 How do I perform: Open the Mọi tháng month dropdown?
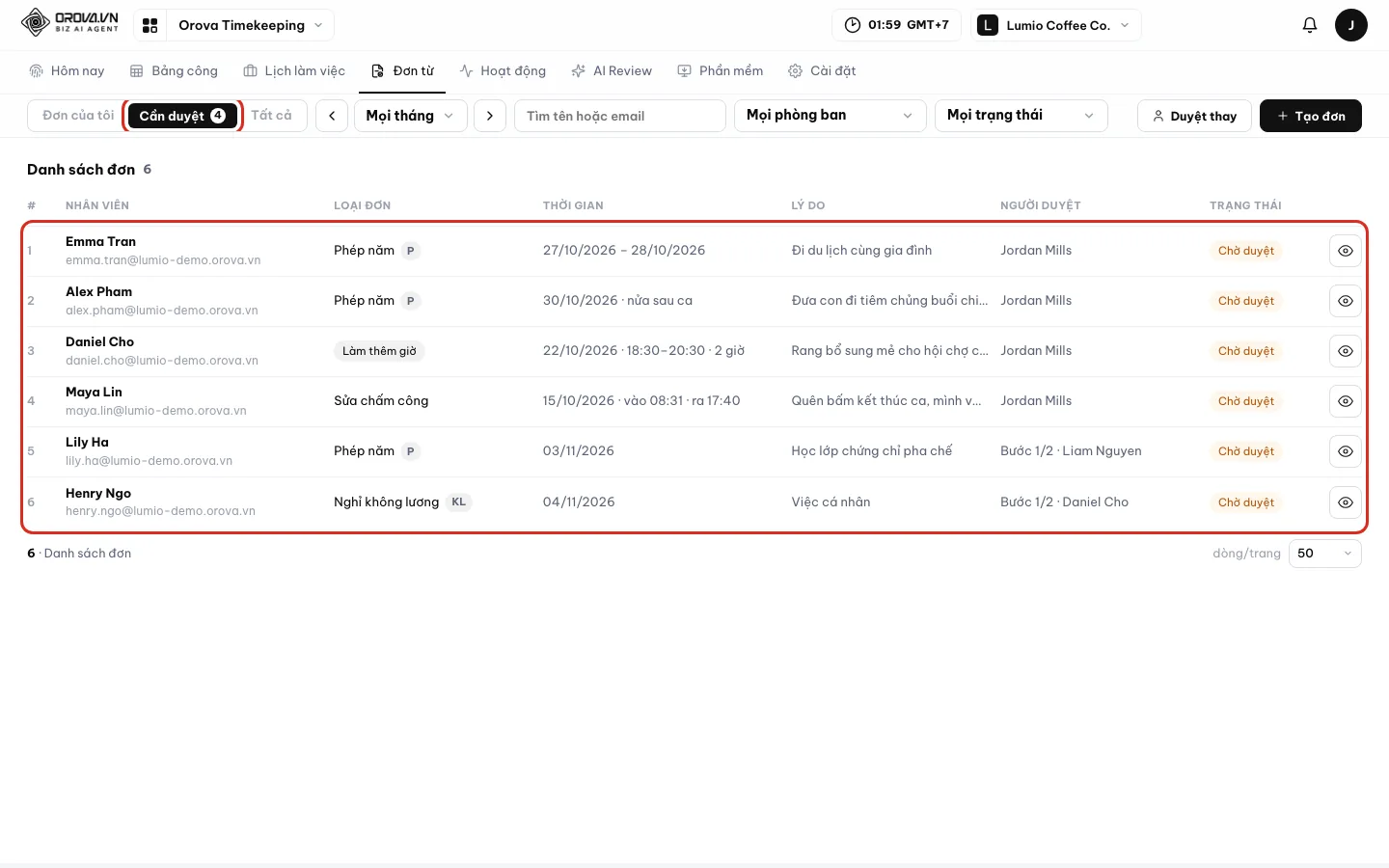click(411, 116)
